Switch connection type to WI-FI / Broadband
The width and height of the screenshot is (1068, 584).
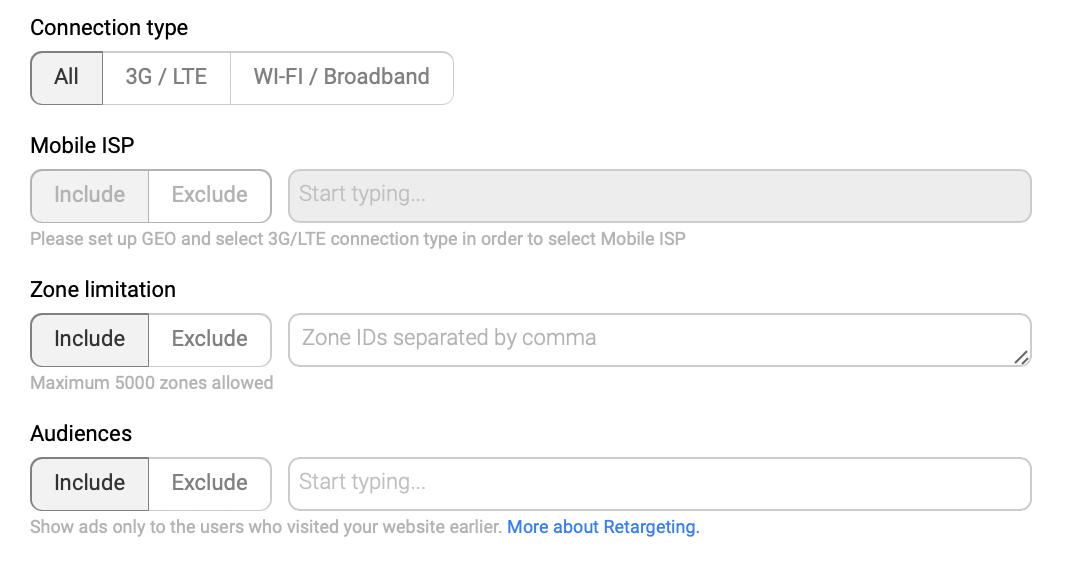[x=341, y=78]
